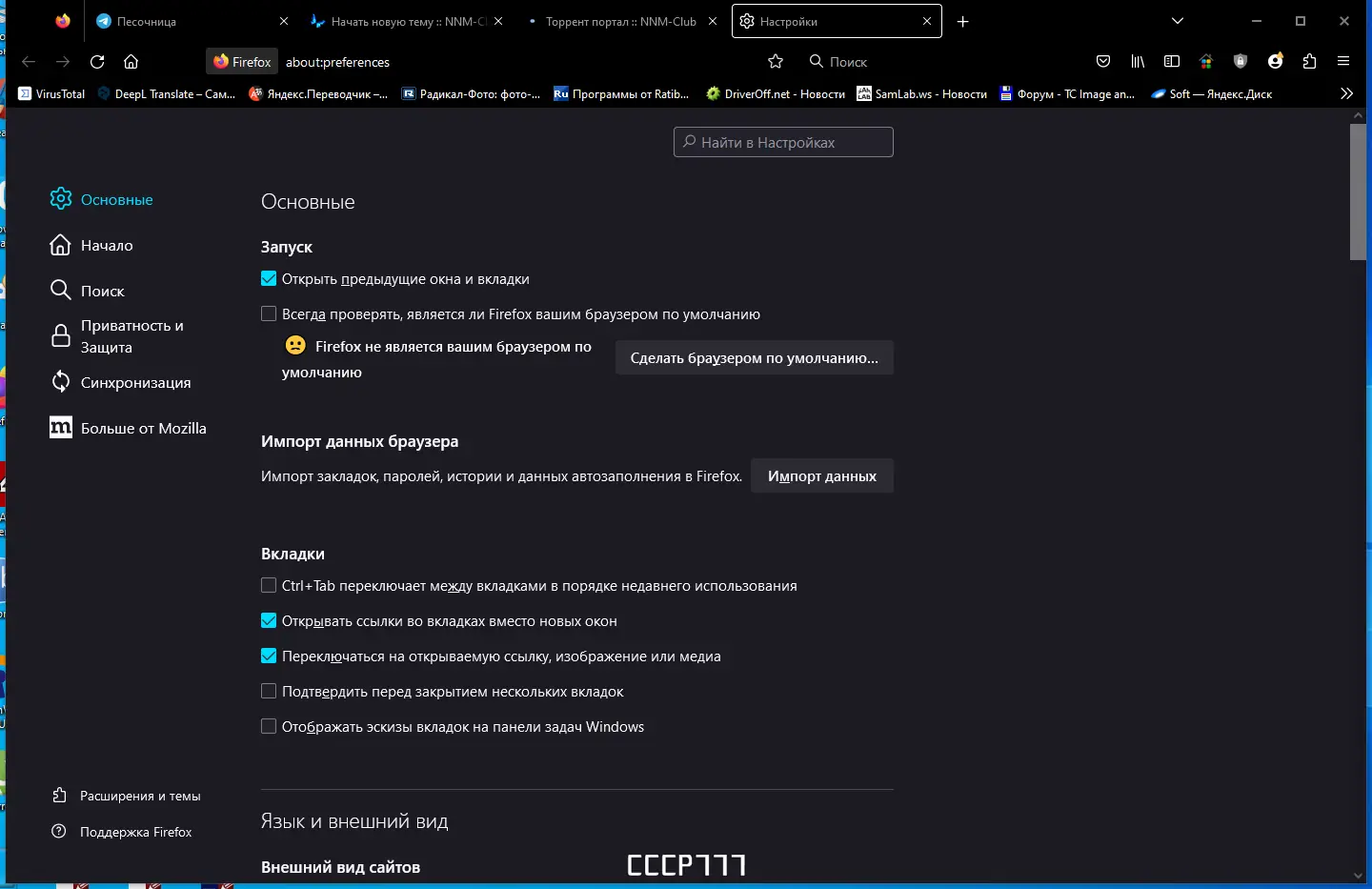Open the Firefox account menu
Viewport: 1372px width, 889px height.
[x=1275, y=61]
